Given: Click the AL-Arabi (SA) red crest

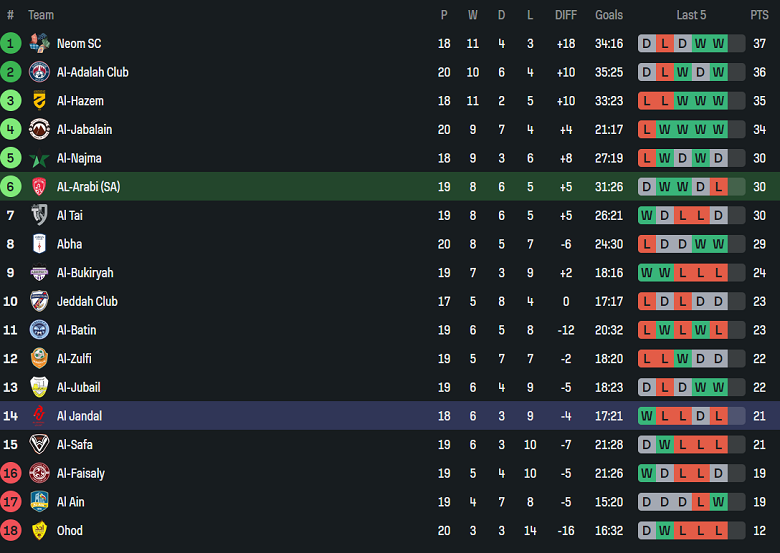Looking at the screenshot, I should (x=39, y=187).
